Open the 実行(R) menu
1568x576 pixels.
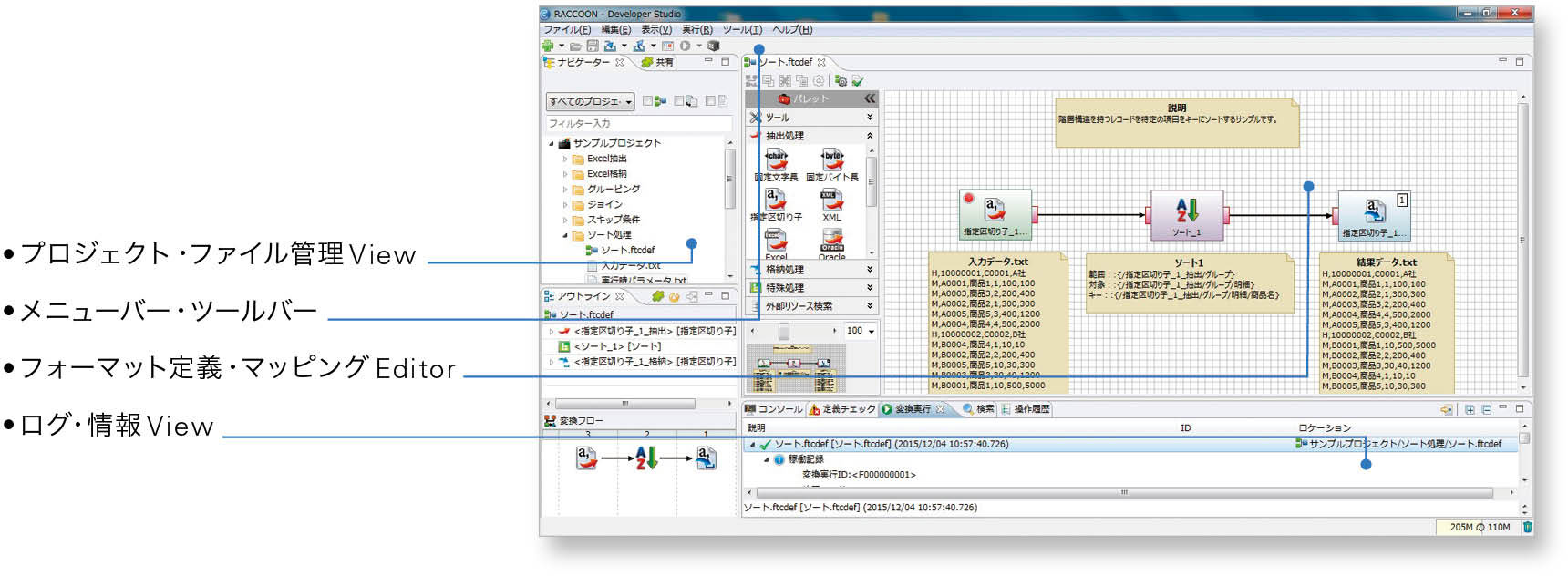tap(696, 30)
